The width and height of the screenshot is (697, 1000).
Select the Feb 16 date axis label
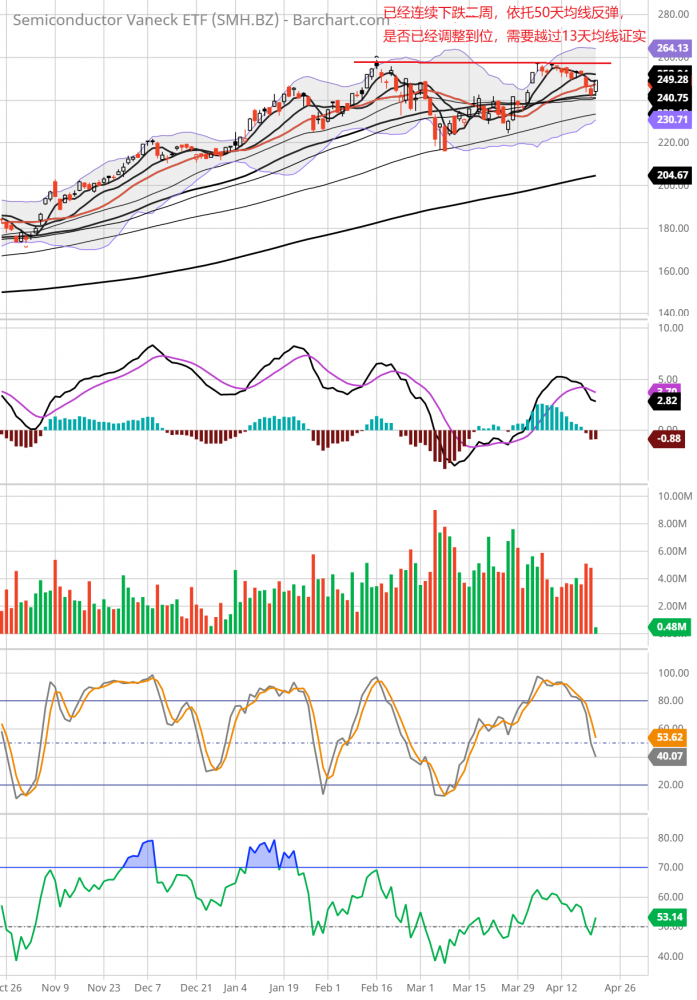coord(376,986)
